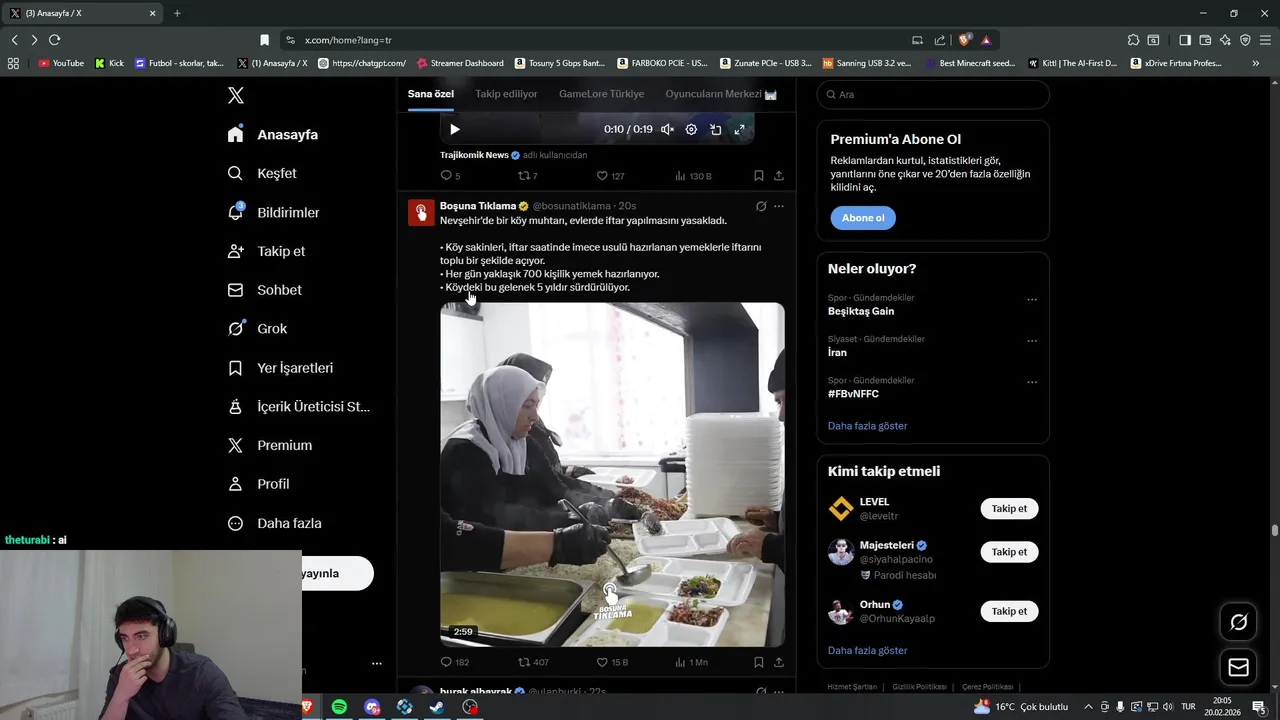This screenshot has width=1280, height=720.
Task: Click Abone ol premium button
Action: click(x=863, y=218)
